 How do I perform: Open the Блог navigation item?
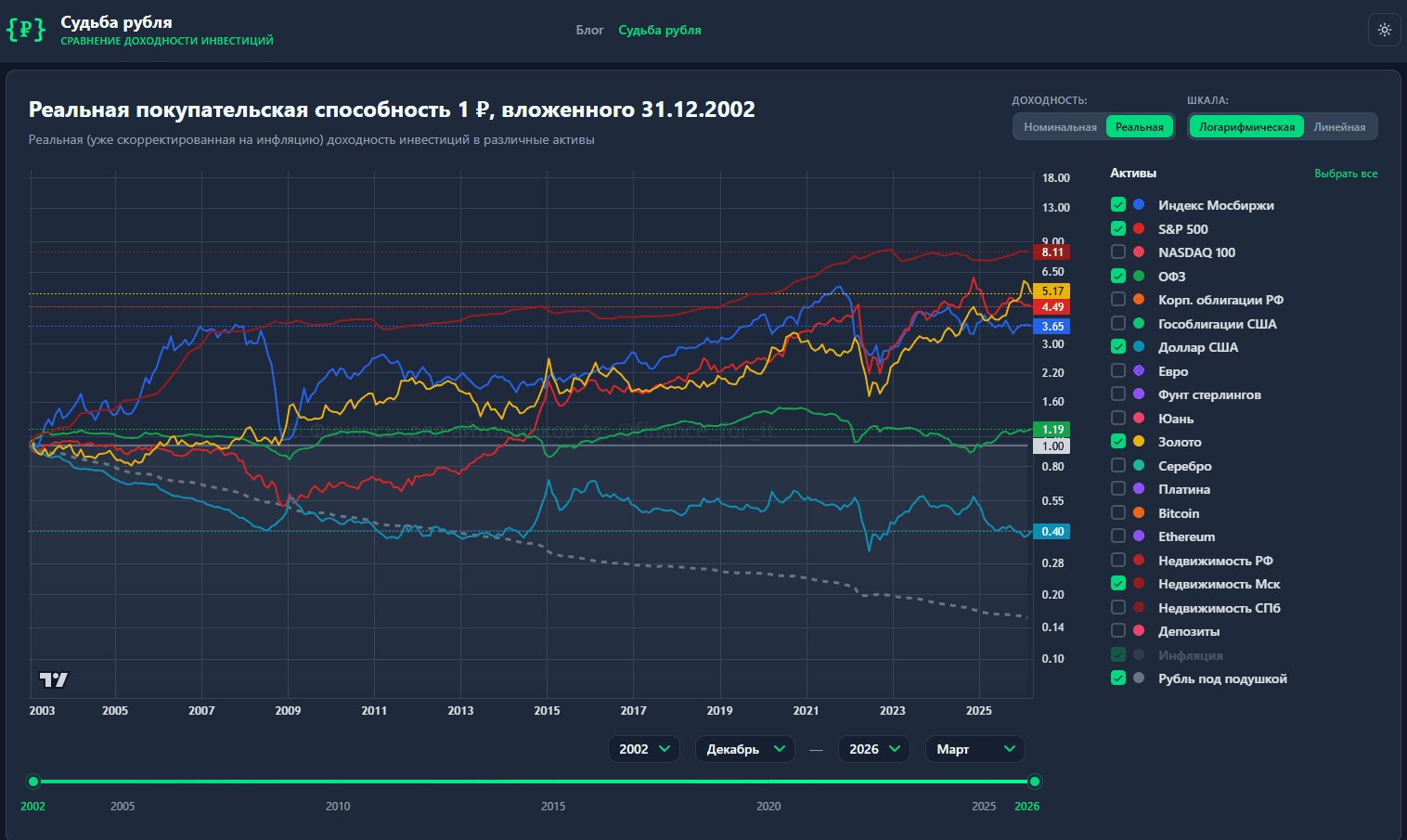589,31
